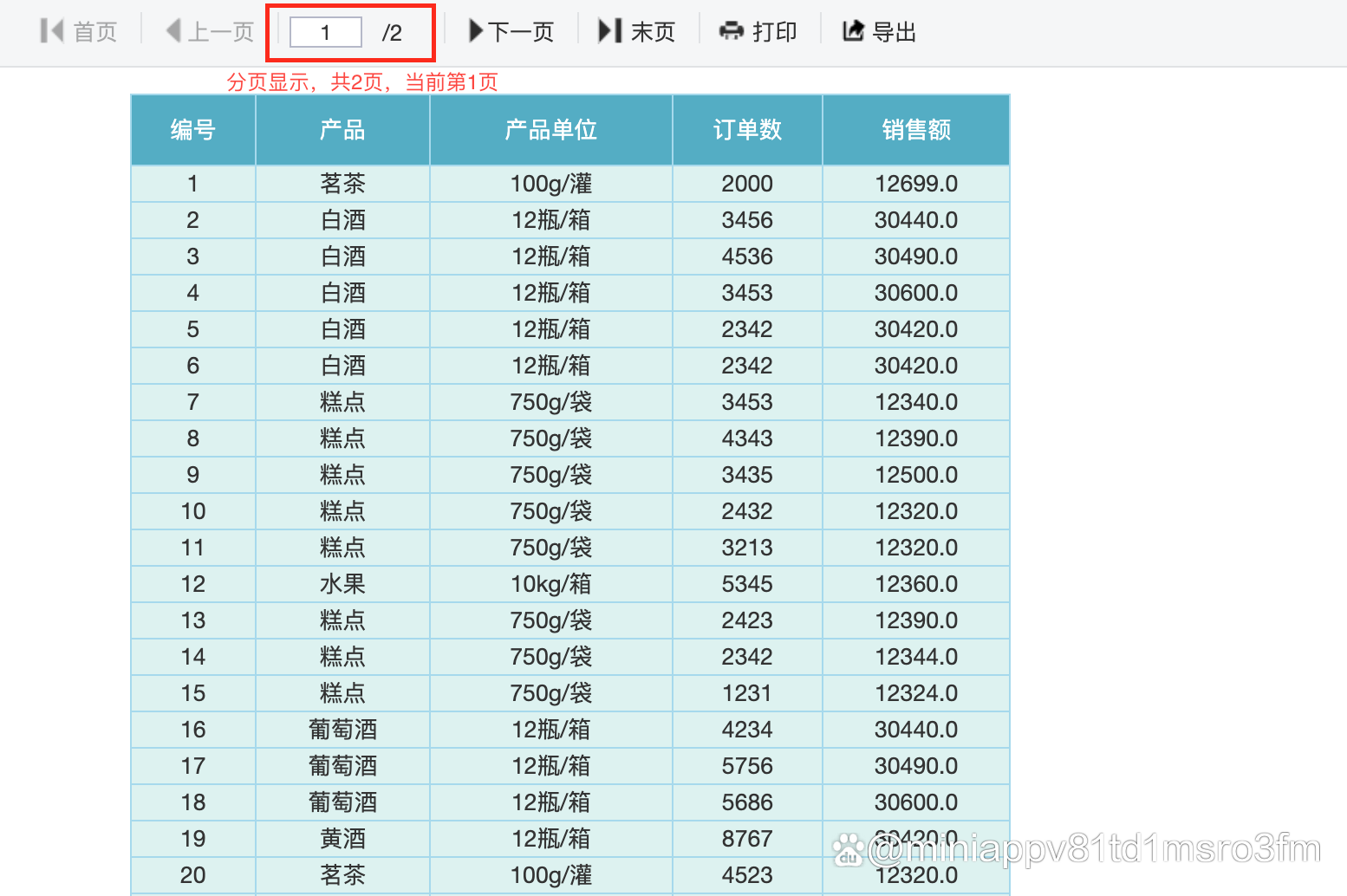Go to the first page (首页)
The image size is (1347, 896).
(x=79, y=32)
